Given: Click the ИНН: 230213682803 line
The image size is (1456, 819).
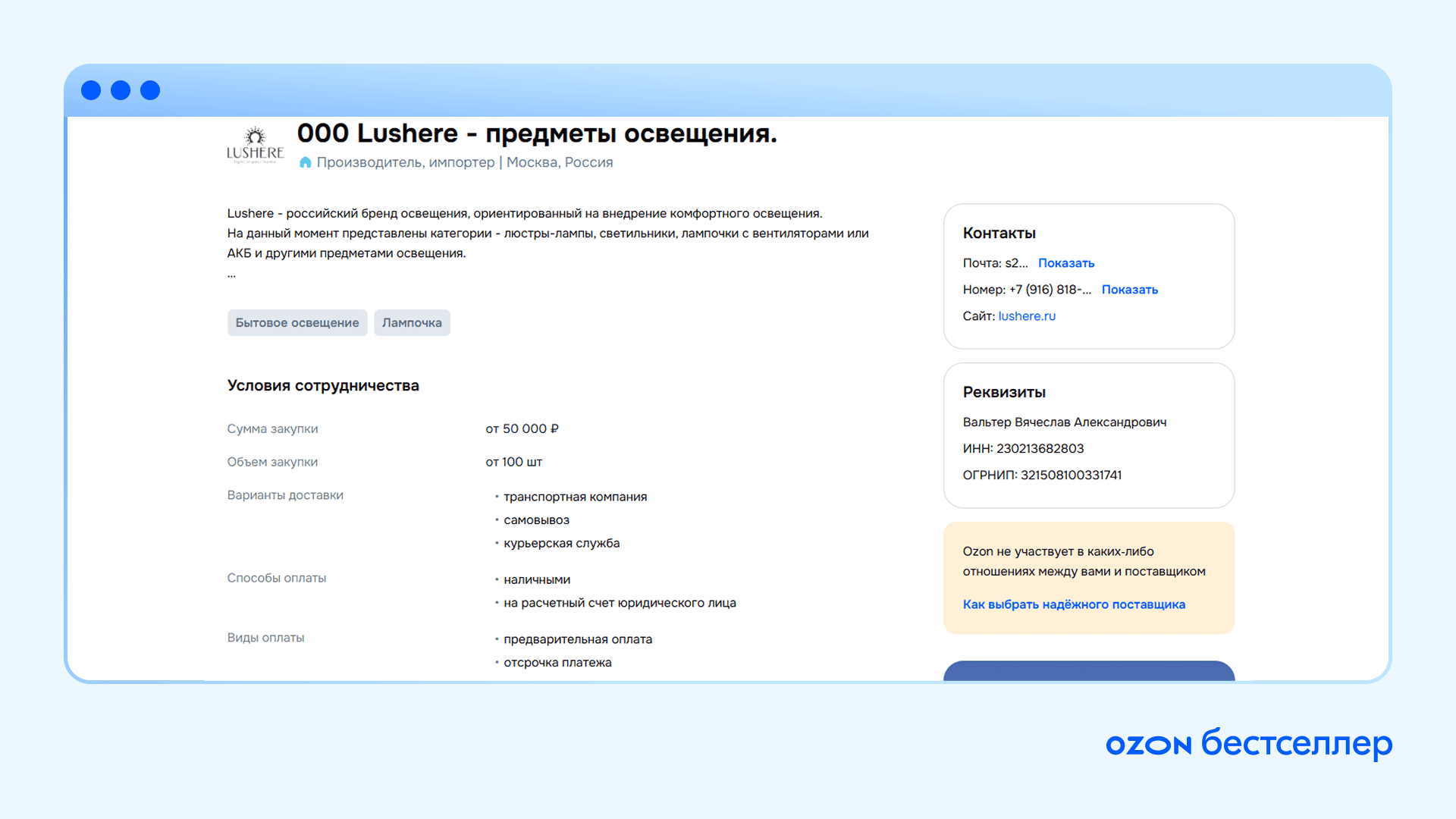Looking at the screenshot, I should pyautogui.click(x=1024, y=449).
